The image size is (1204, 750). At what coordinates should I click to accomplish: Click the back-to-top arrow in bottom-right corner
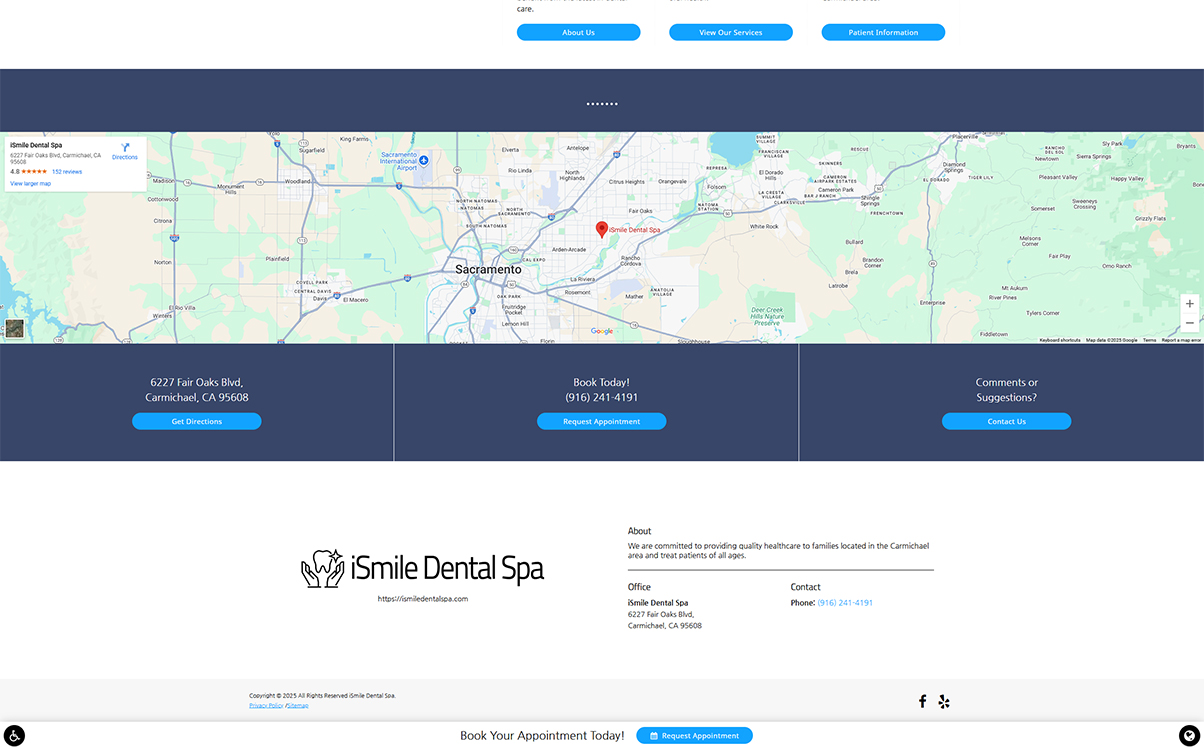point(1189,735)
